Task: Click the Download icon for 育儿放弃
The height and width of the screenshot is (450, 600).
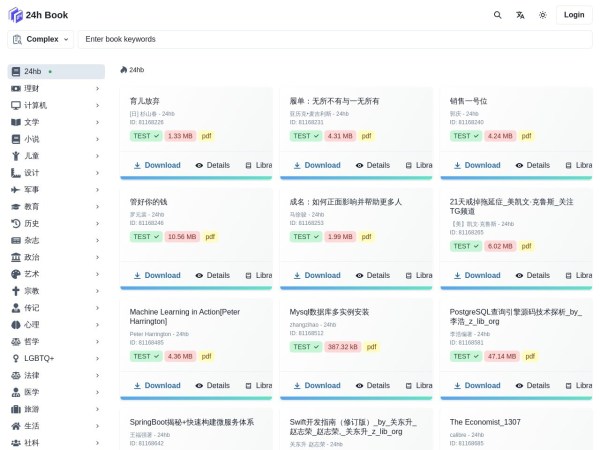Action: tap(136, 165)
